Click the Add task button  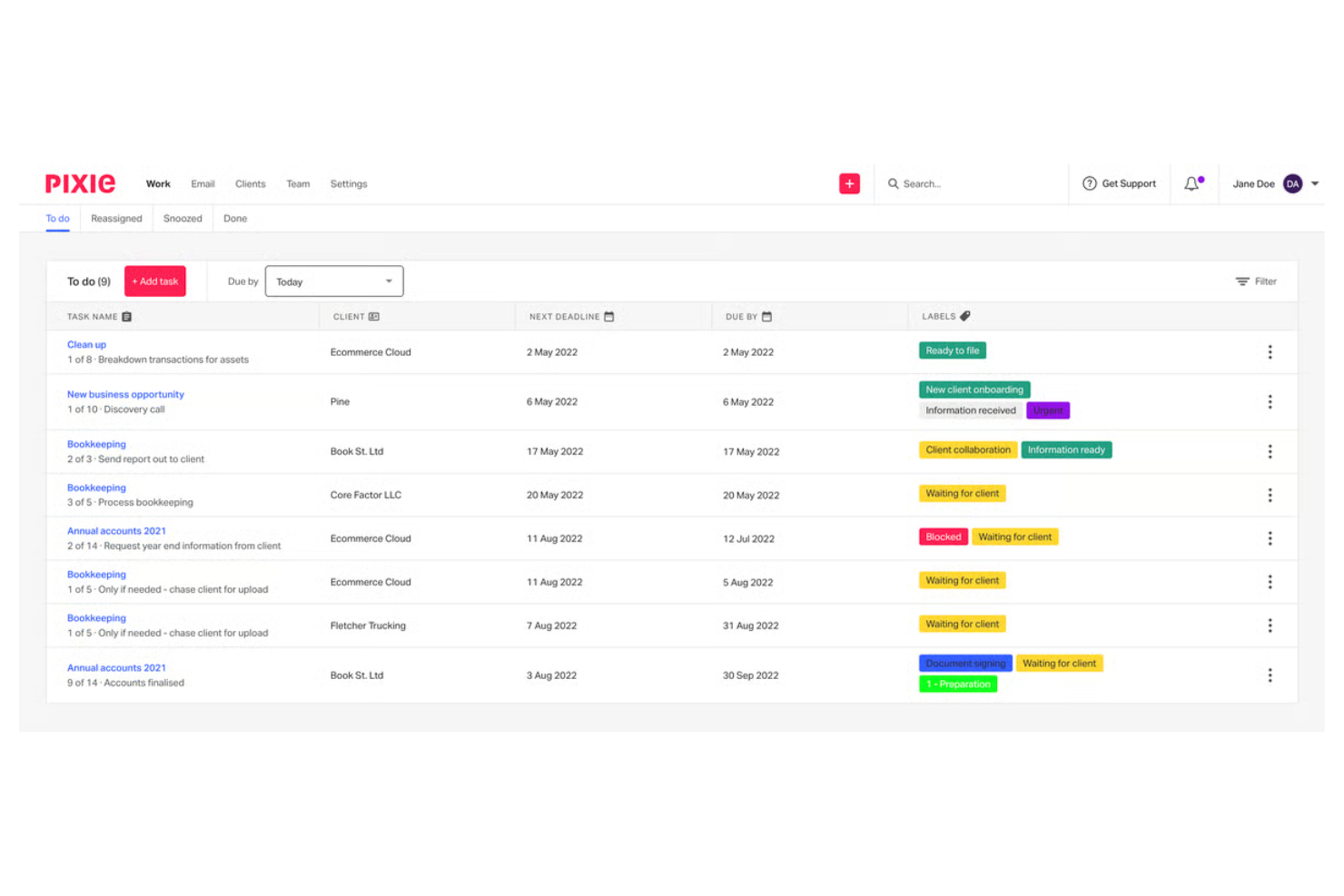click(154, 281)
